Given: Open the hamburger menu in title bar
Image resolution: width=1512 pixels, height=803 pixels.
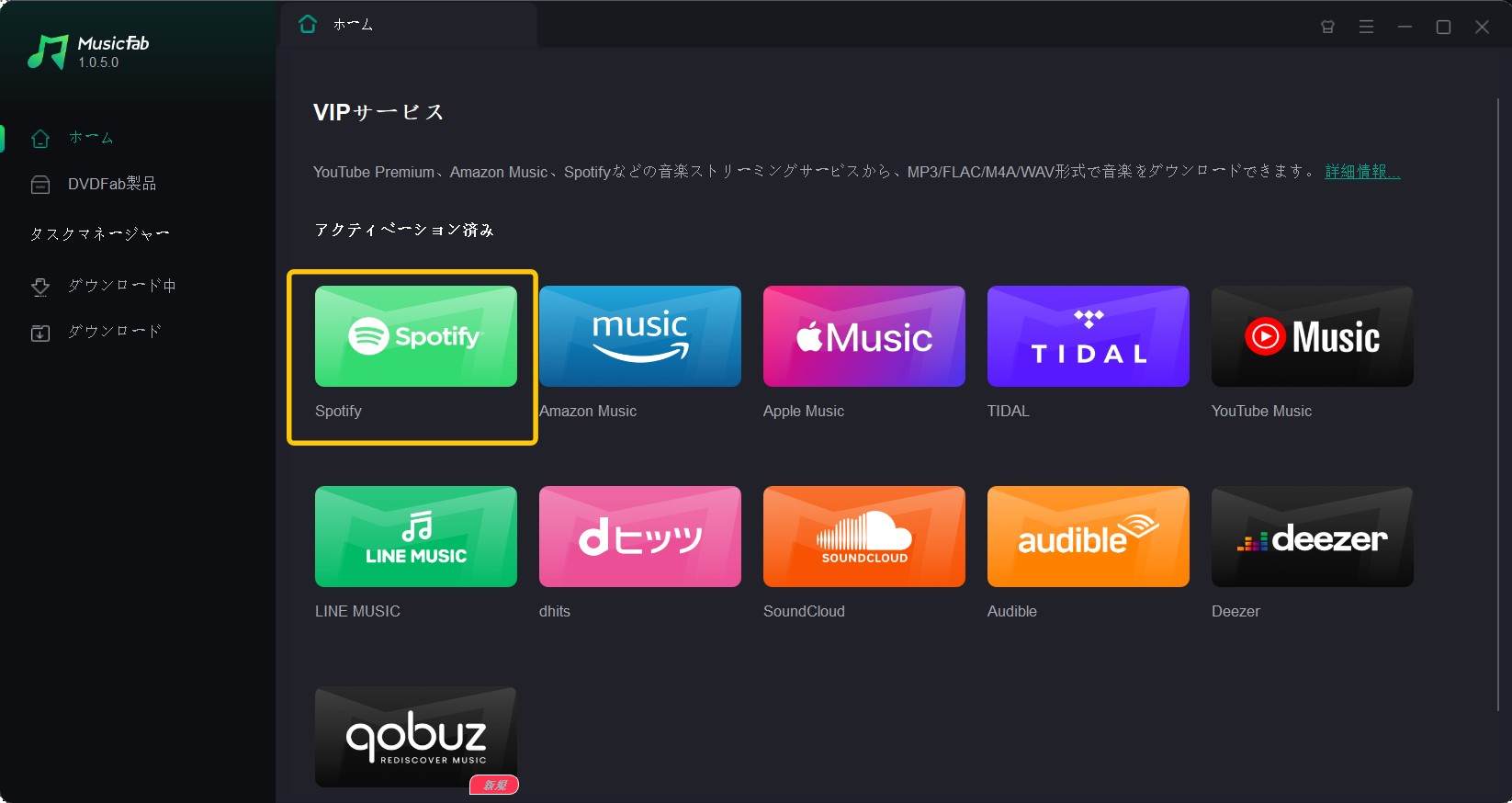Looking at the screenshot, I should click(x=1366, y=27).
